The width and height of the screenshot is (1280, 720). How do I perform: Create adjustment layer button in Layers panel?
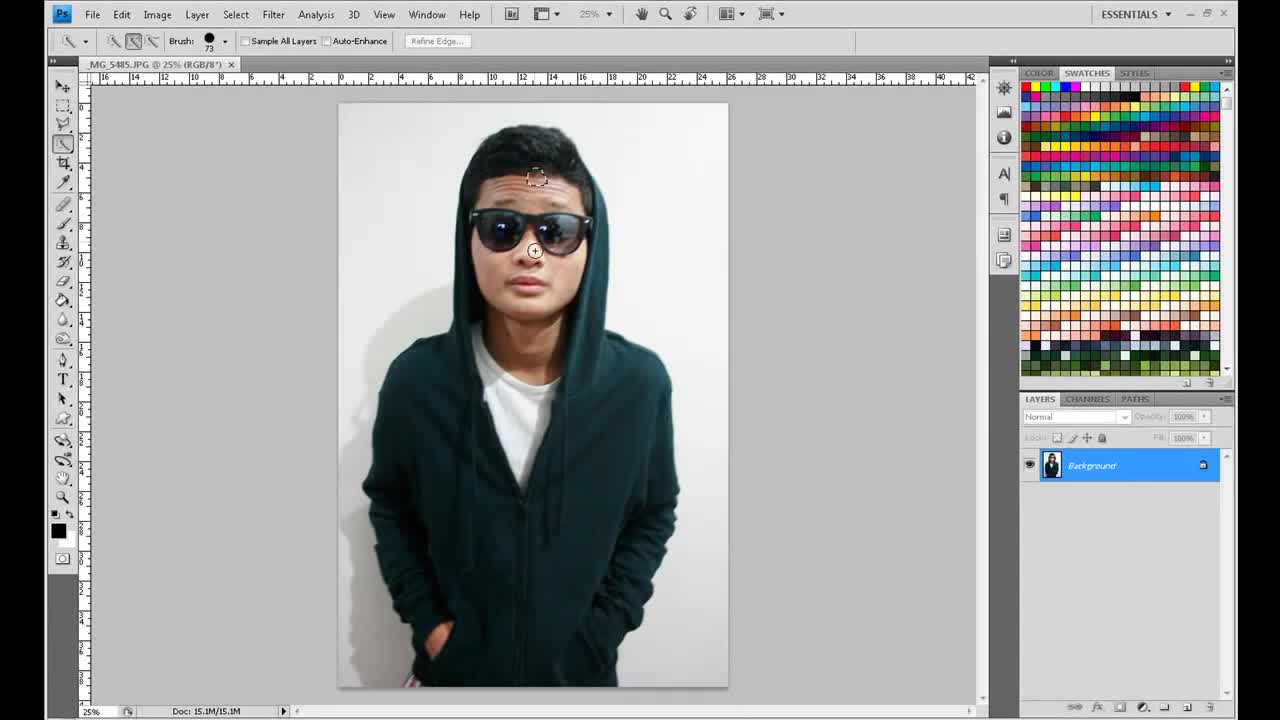pyautogui.click(x=1143, y=707)
